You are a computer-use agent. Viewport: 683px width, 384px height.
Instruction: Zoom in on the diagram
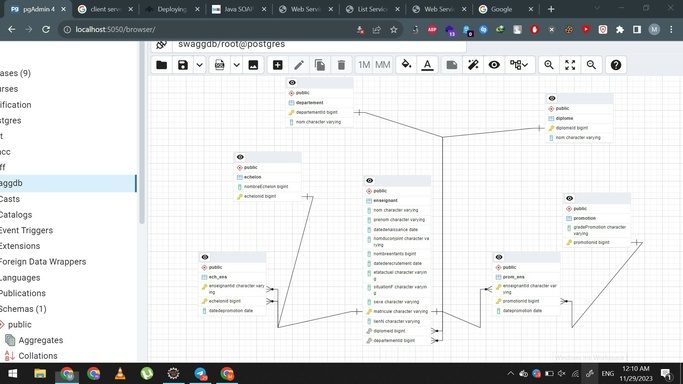(x=549, y=65)
